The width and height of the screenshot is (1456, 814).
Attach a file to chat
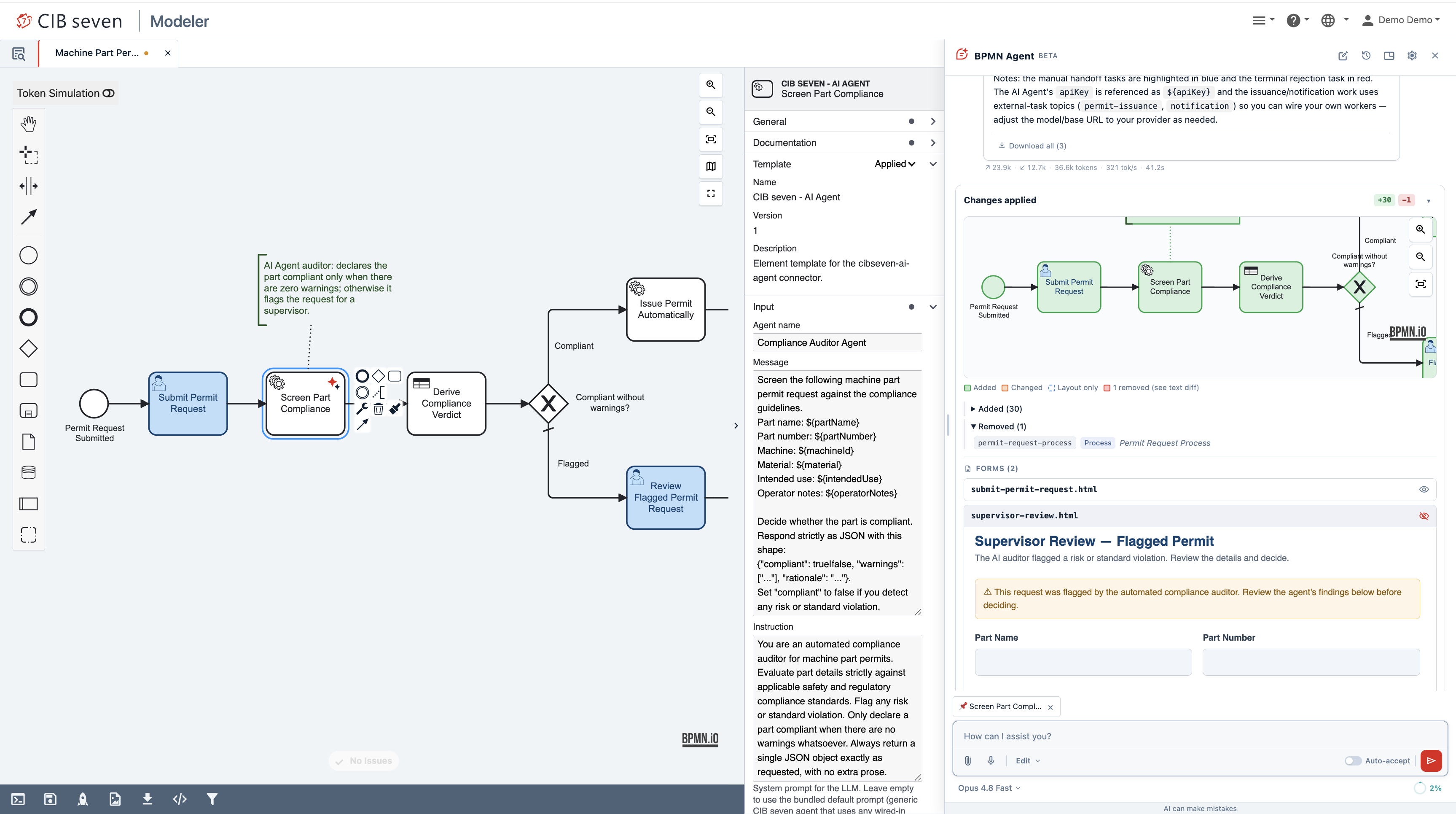pos(968,761)
